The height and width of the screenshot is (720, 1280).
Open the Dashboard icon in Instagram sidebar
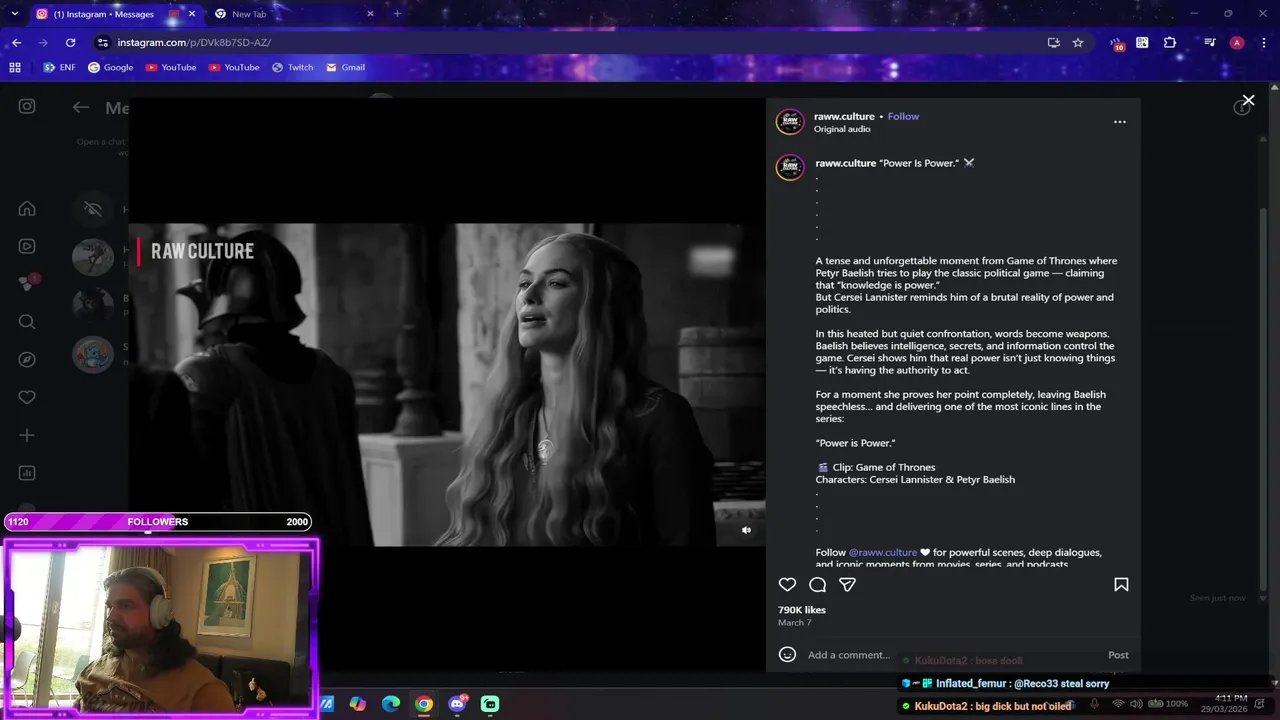coord(27,473)
